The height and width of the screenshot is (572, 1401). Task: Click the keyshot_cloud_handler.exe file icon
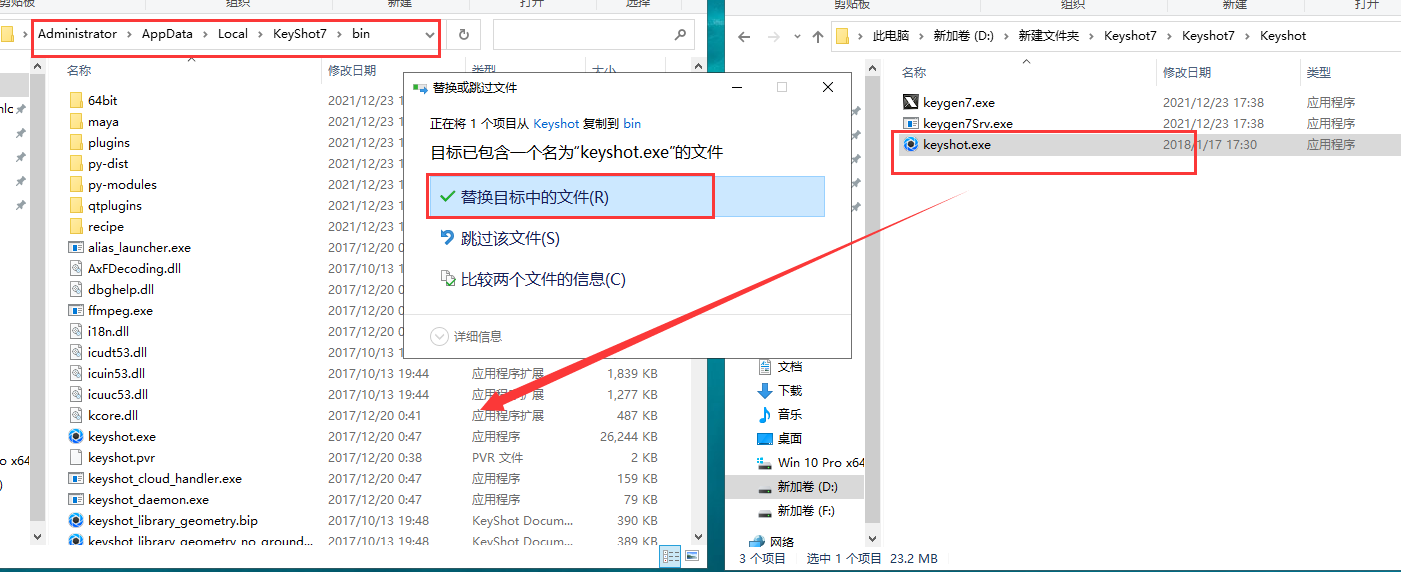pyautogui.click(x=76, y=478)
